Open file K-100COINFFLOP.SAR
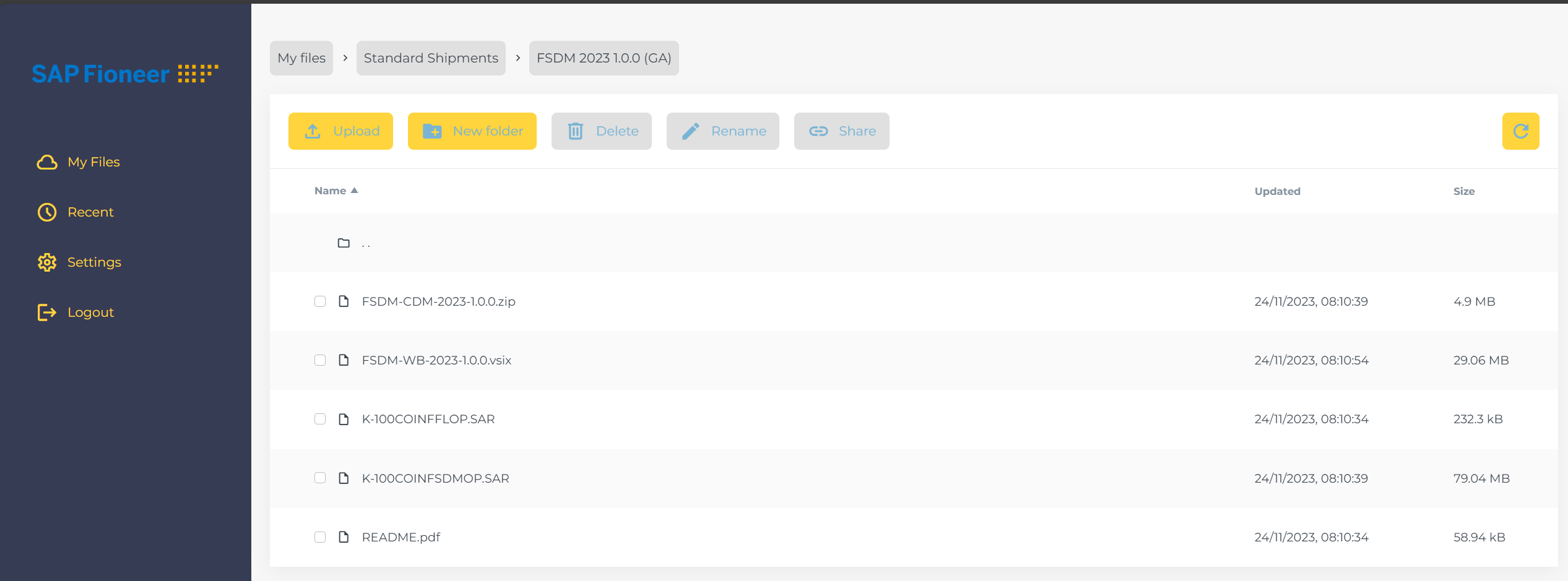1568x581 pixels. (x=428, y=419)
